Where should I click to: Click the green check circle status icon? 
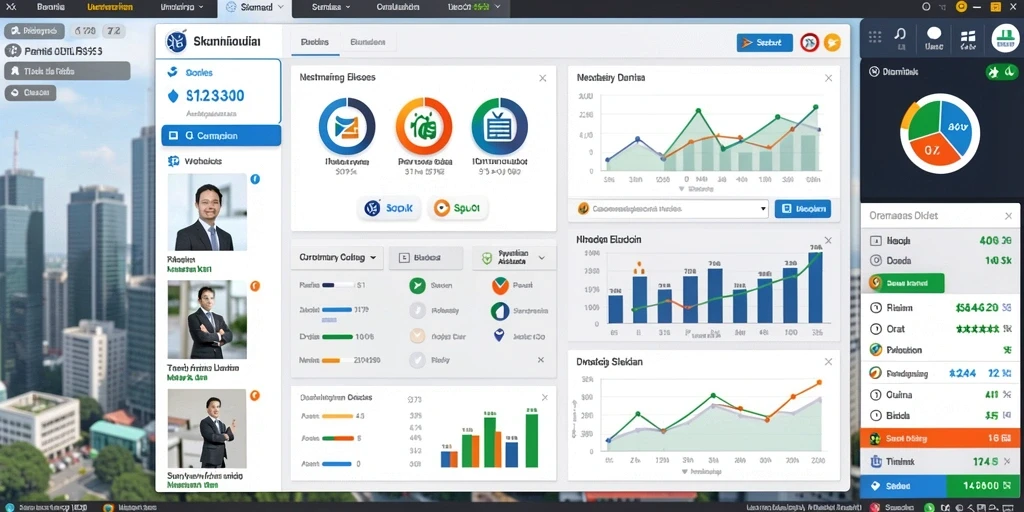pyautogui.click(x=417, y=285)
